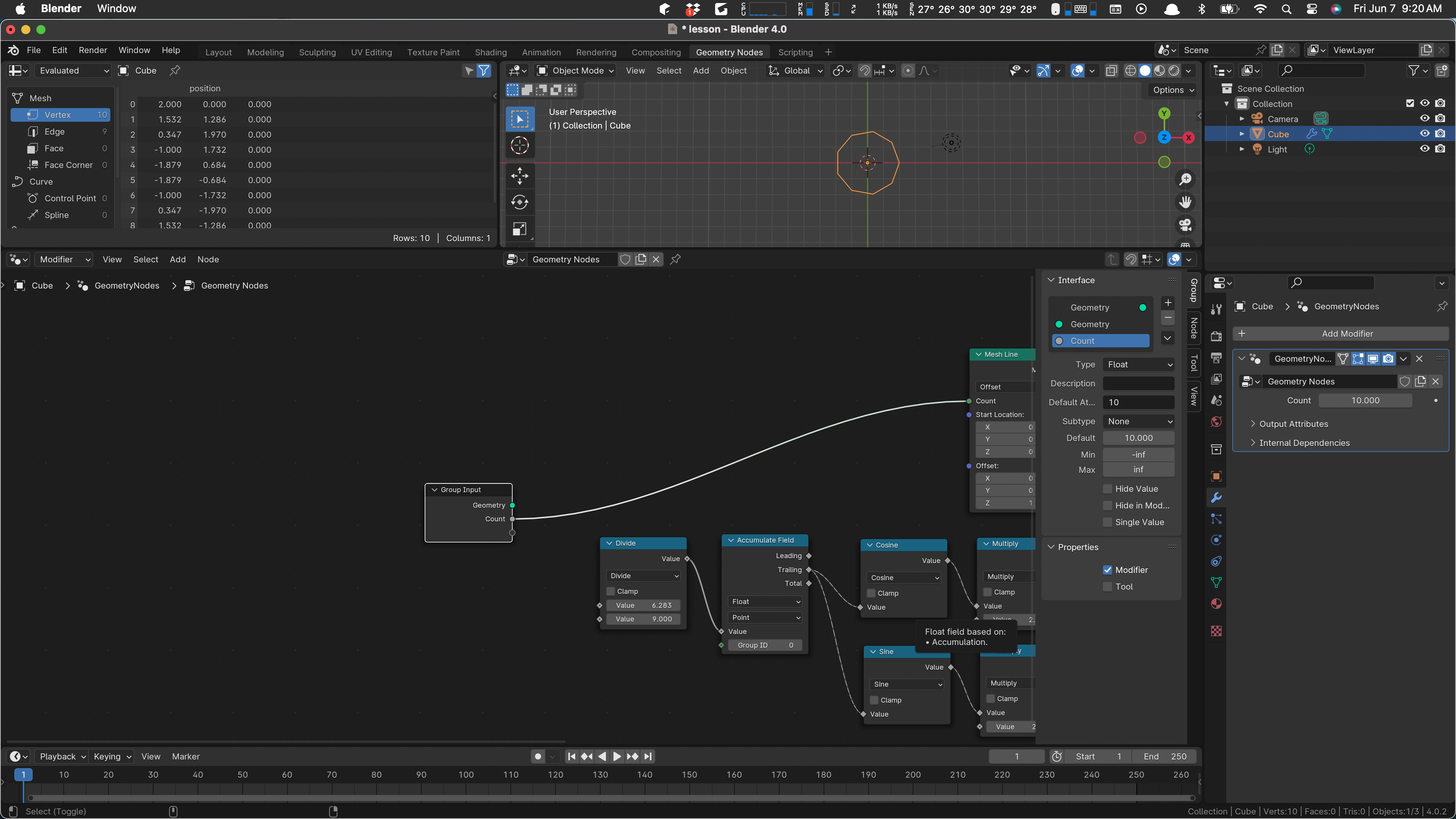
Task: Toggle fake user shield for Geometry Nodes
Action: pos(625,259)
